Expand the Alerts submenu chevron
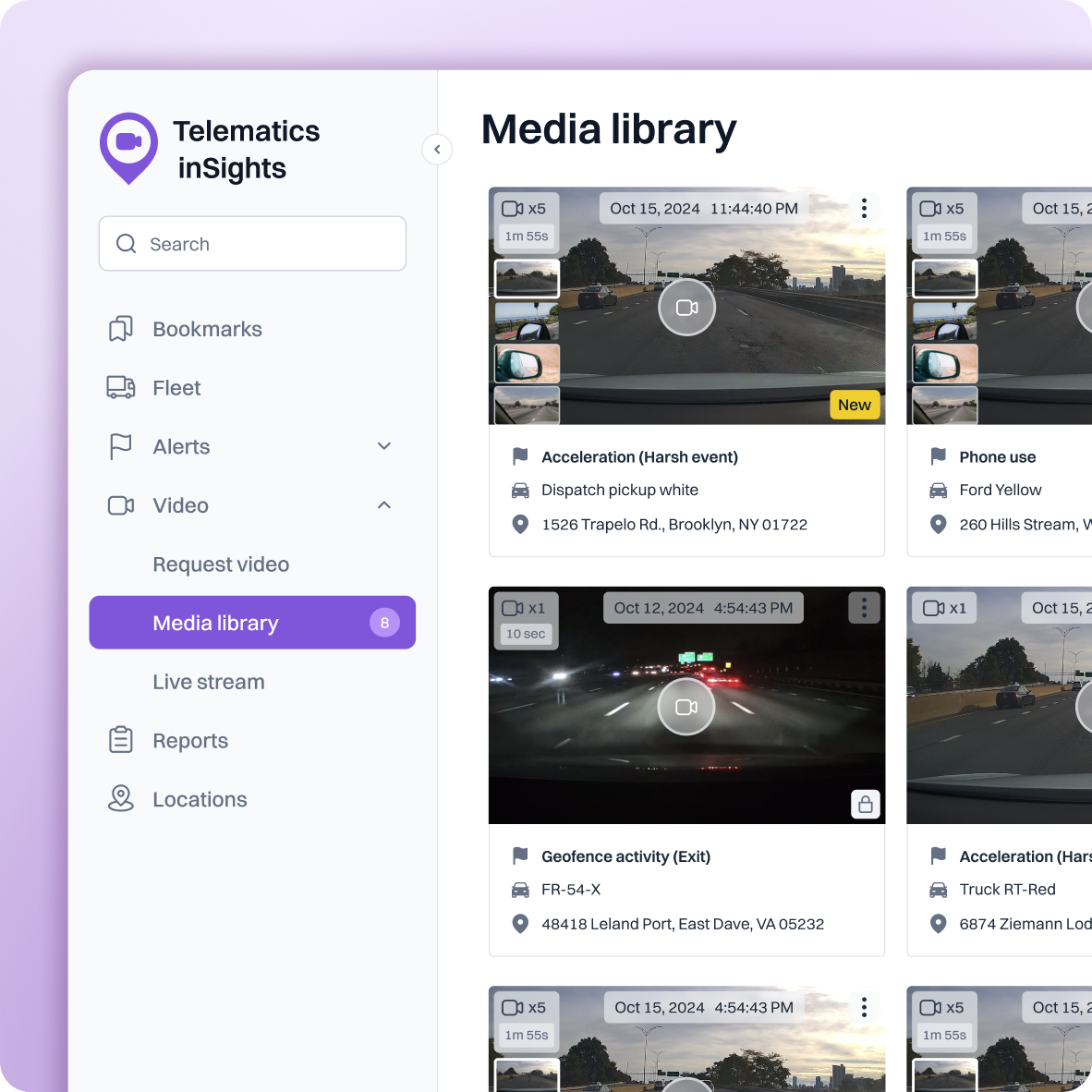Viewport: 1092px width, 1092px height. point(383,446)
